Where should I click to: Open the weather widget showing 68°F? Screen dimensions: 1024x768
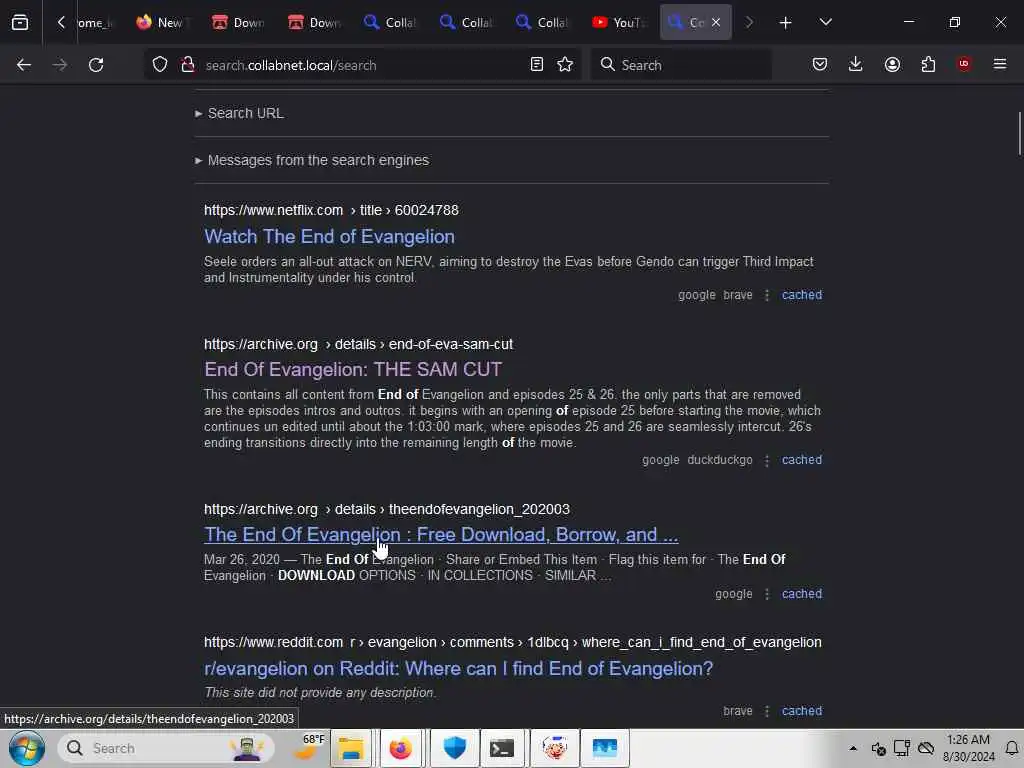[308, 748]
